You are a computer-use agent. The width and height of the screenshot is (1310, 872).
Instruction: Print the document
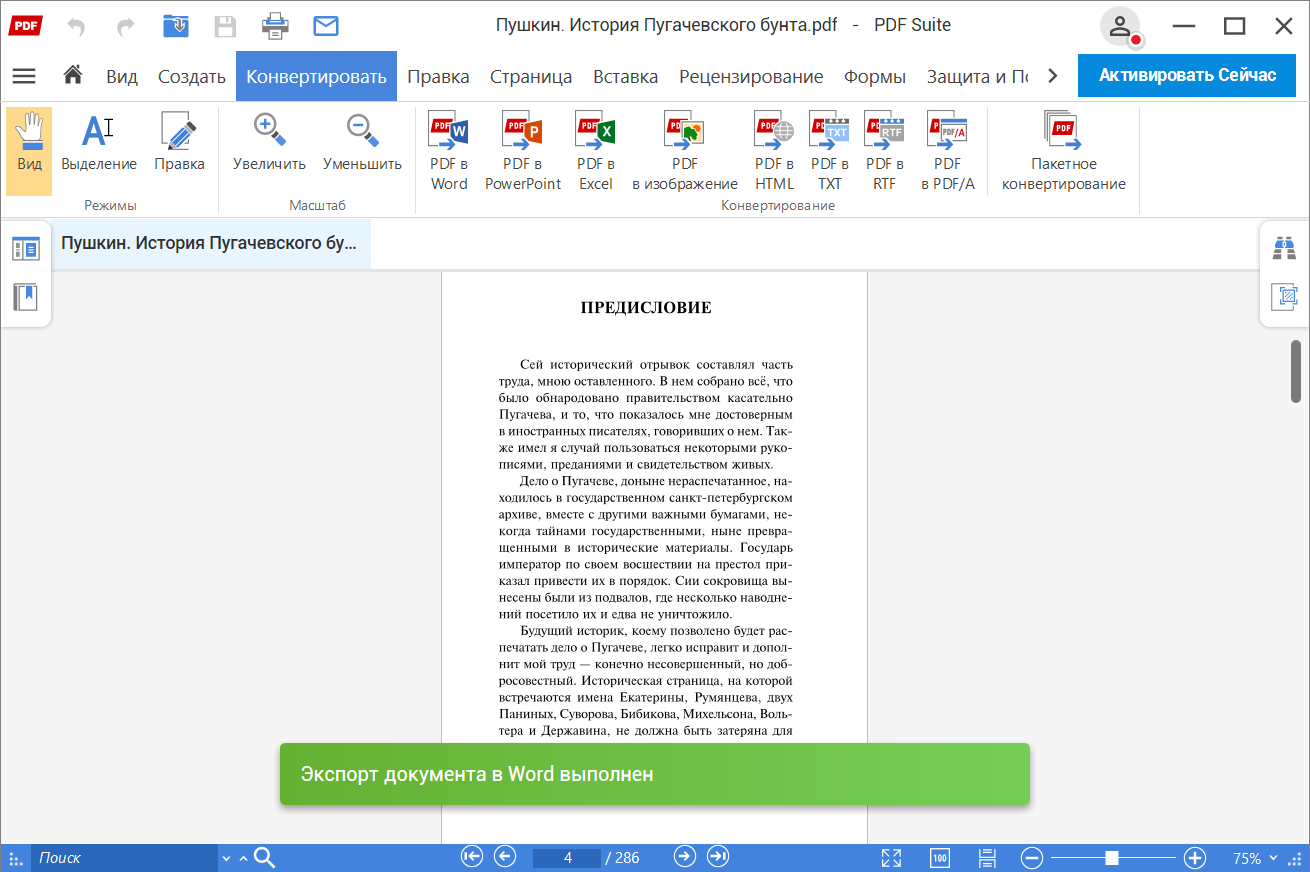pos(276,26)
